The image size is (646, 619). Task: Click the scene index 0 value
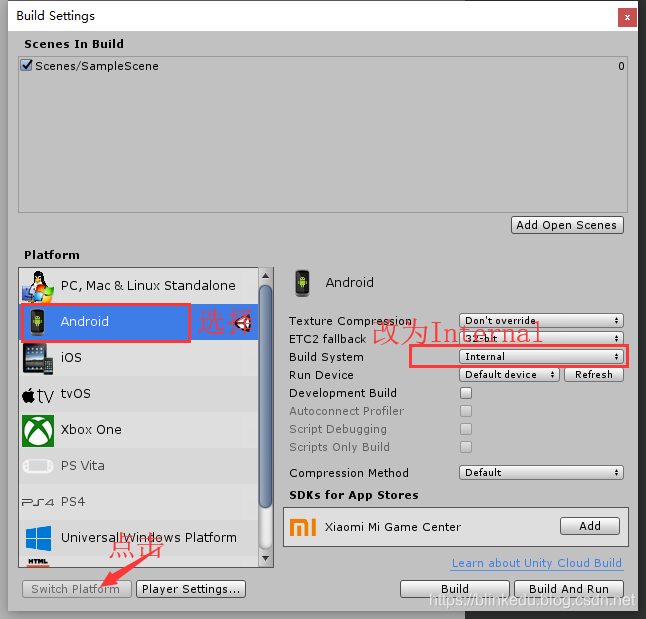621,66
